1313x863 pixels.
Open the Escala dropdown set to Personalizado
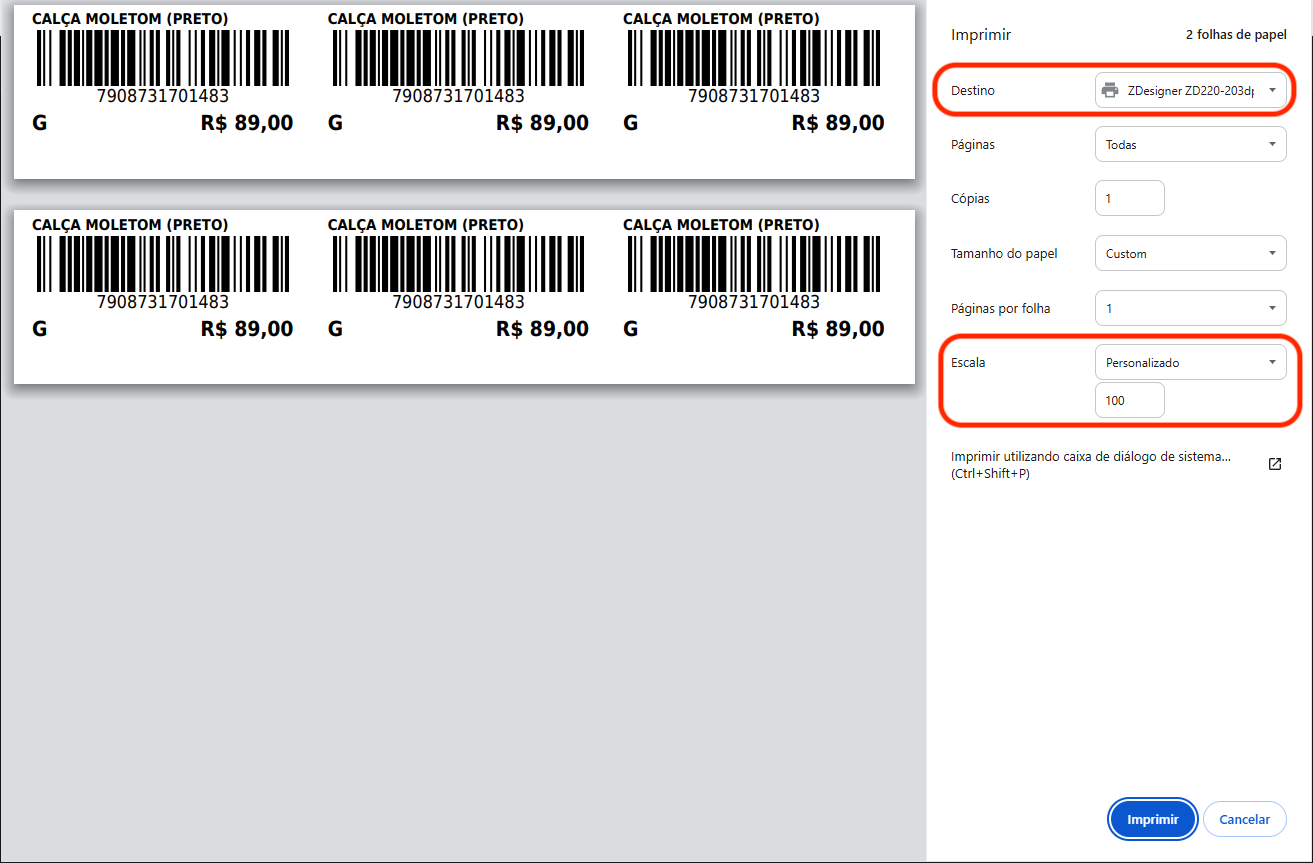(1190, 363)
